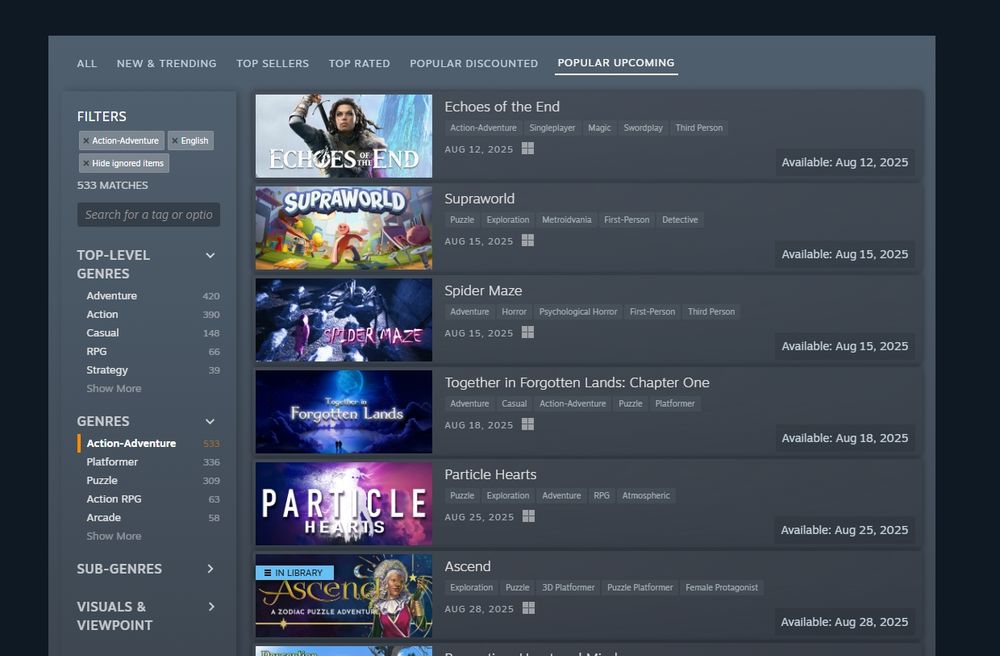Click the Swordplay tag
The width and height of the screenshot is (1000, 656).
tap(643, 128)
